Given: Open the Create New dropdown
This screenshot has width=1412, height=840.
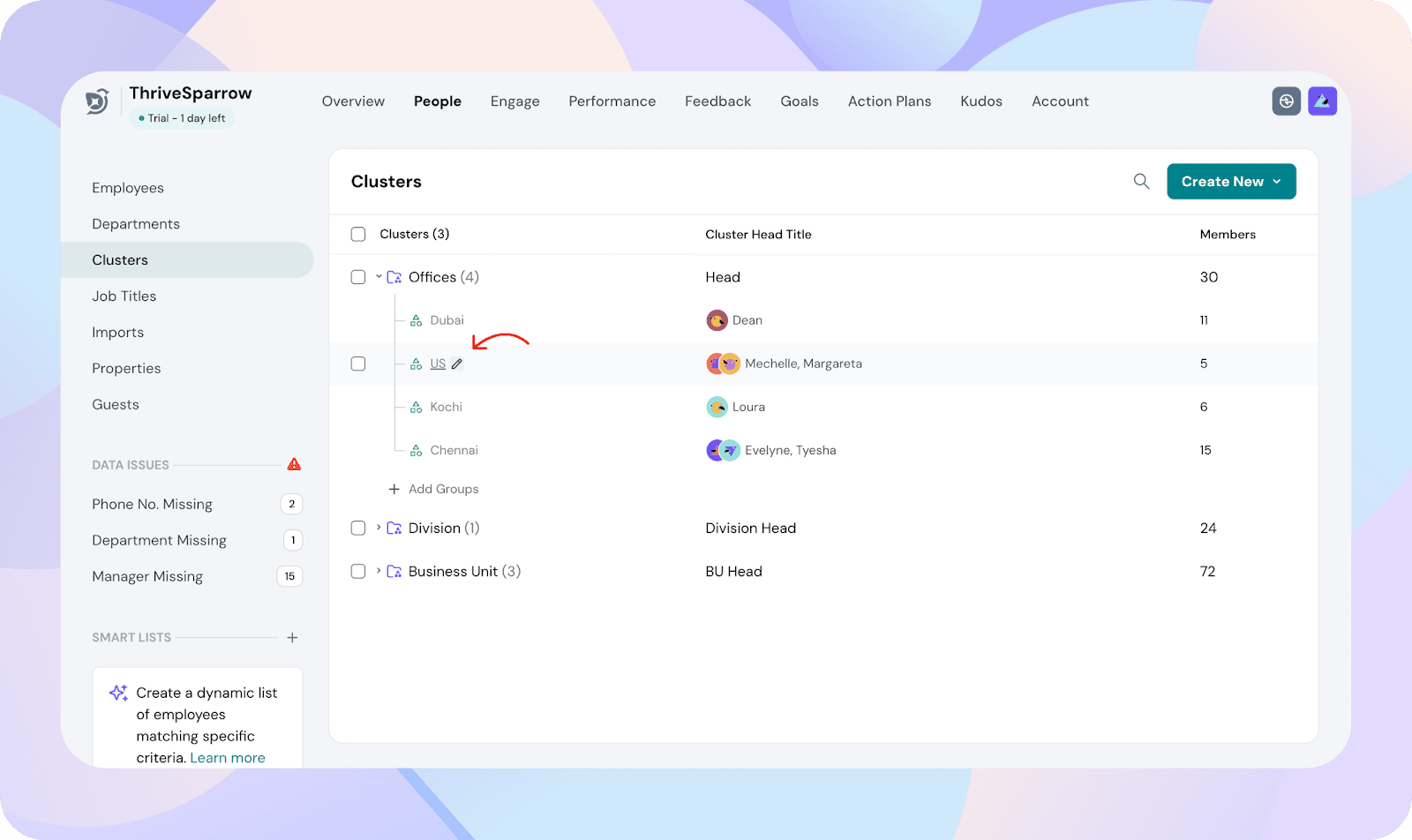Looking at the screenshot, I should point(1230,181).
